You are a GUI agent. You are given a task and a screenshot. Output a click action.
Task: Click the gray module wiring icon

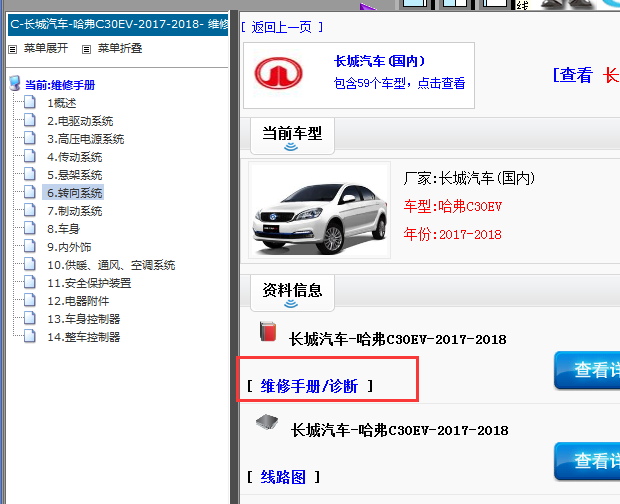click(x=267, y=422)
